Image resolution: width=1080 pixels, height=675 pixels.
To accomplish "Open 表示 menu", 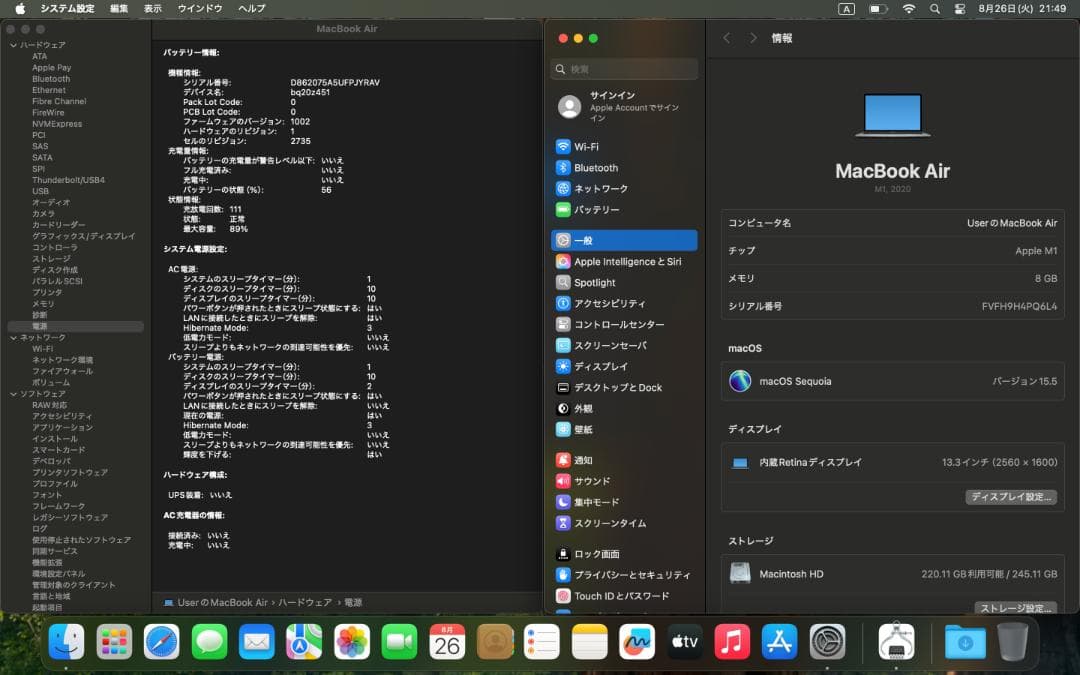I will (152, 8).
